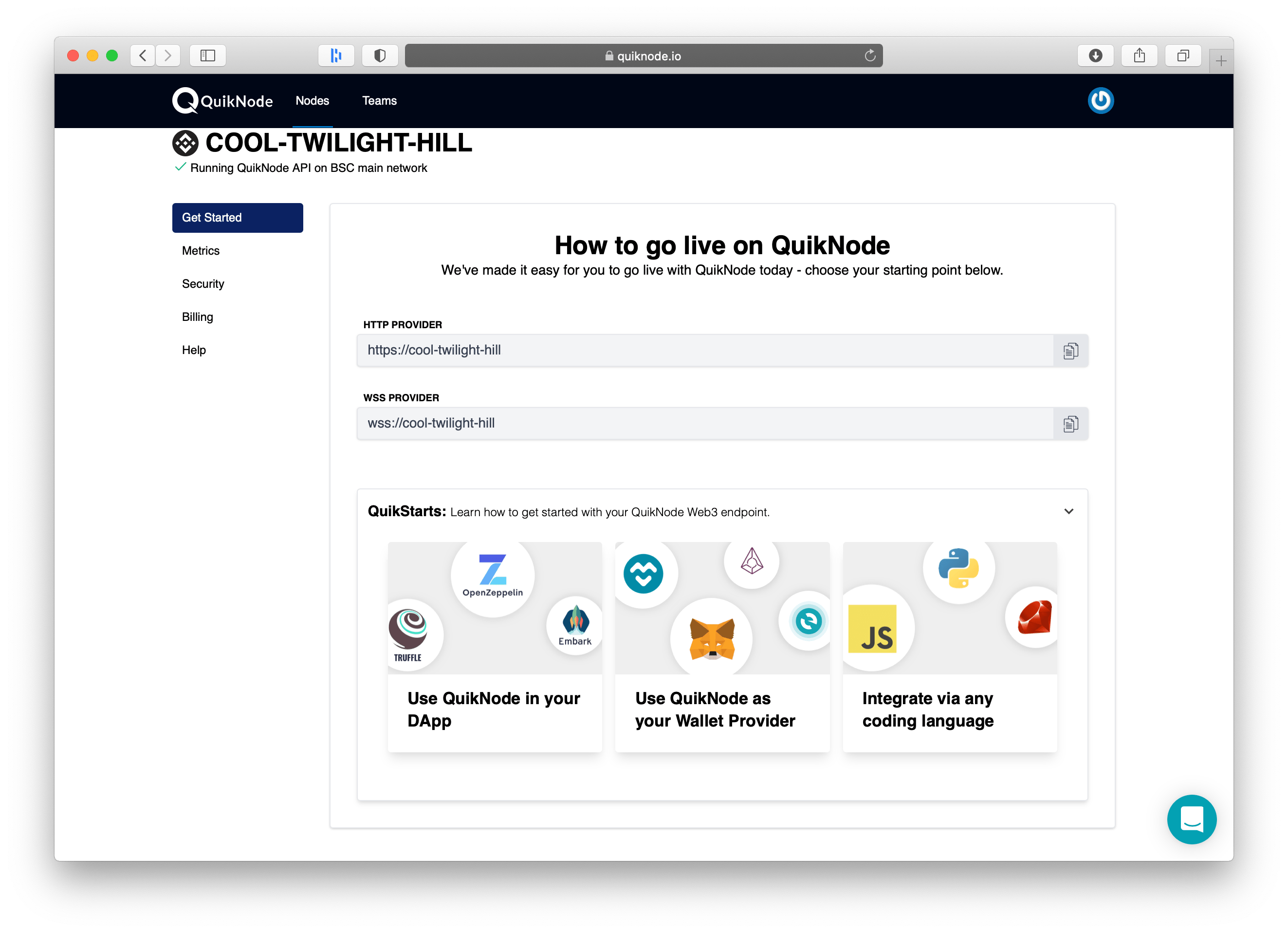Click the account power icon
This screenshot has height=933, width=1288.
(x=1100, y=101)
